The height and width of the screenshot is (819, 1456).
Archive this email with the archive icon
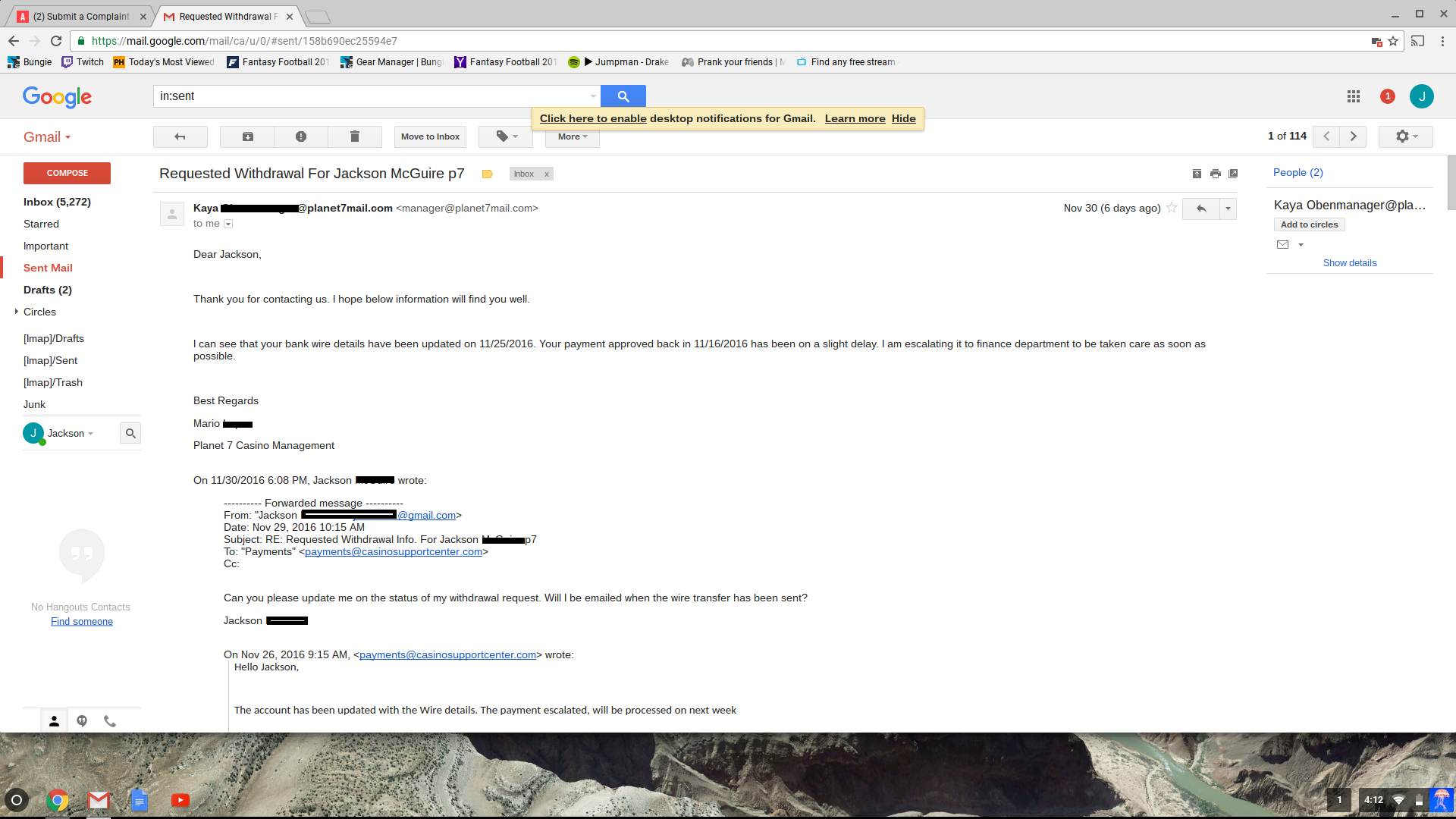point(247,136)
